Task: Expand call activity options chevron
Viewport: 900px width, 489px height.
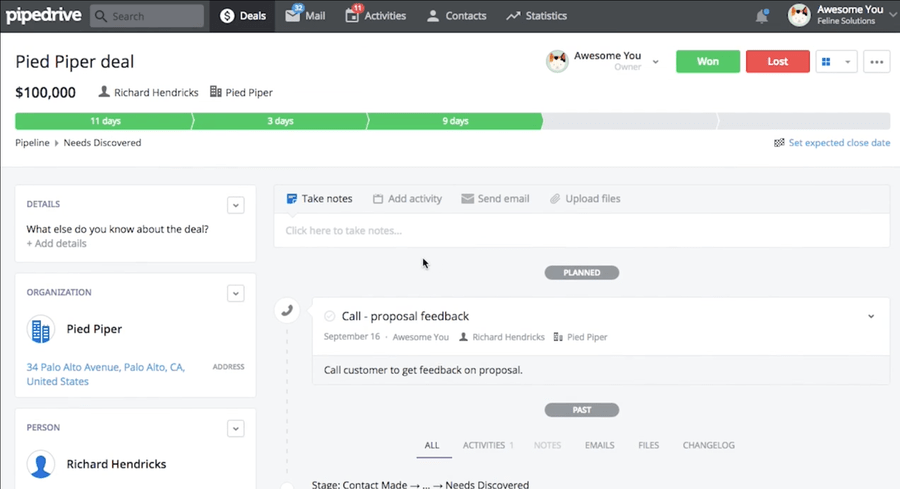Action: [x=871, y=316]
